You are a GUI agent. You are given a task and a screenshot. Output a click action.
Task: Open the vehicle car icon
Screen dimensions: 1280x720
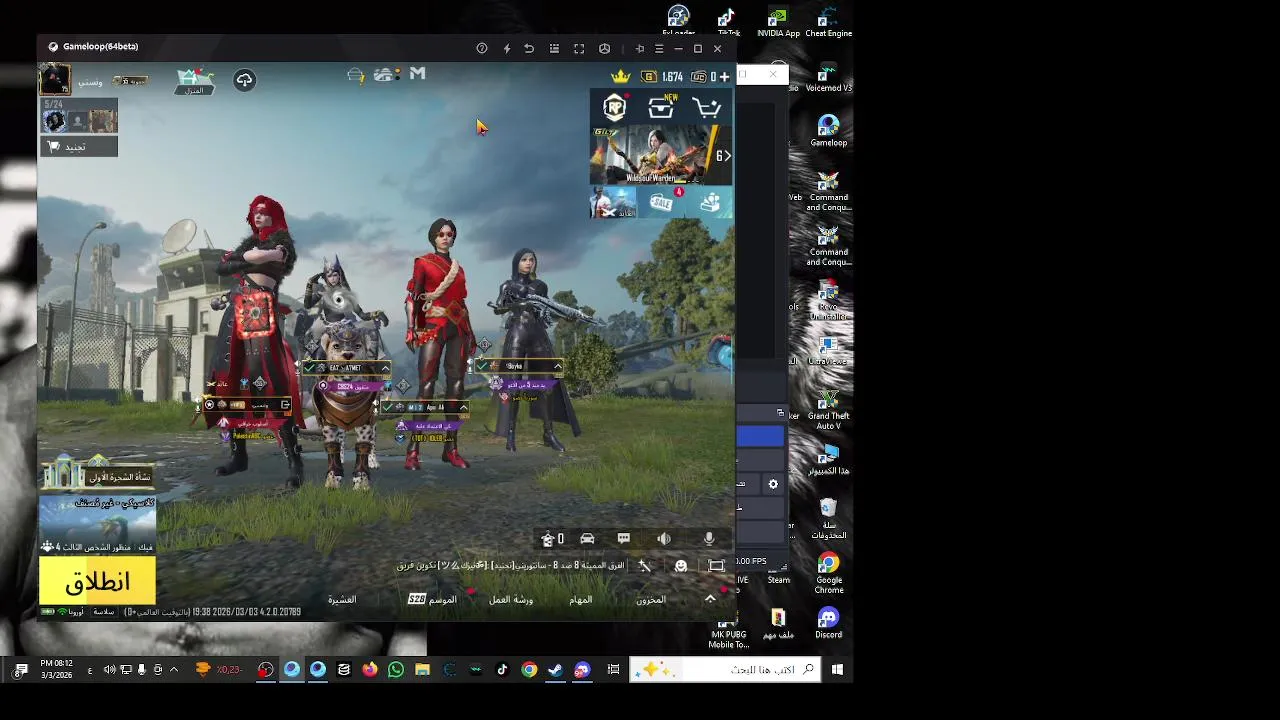tap(587, 539)
